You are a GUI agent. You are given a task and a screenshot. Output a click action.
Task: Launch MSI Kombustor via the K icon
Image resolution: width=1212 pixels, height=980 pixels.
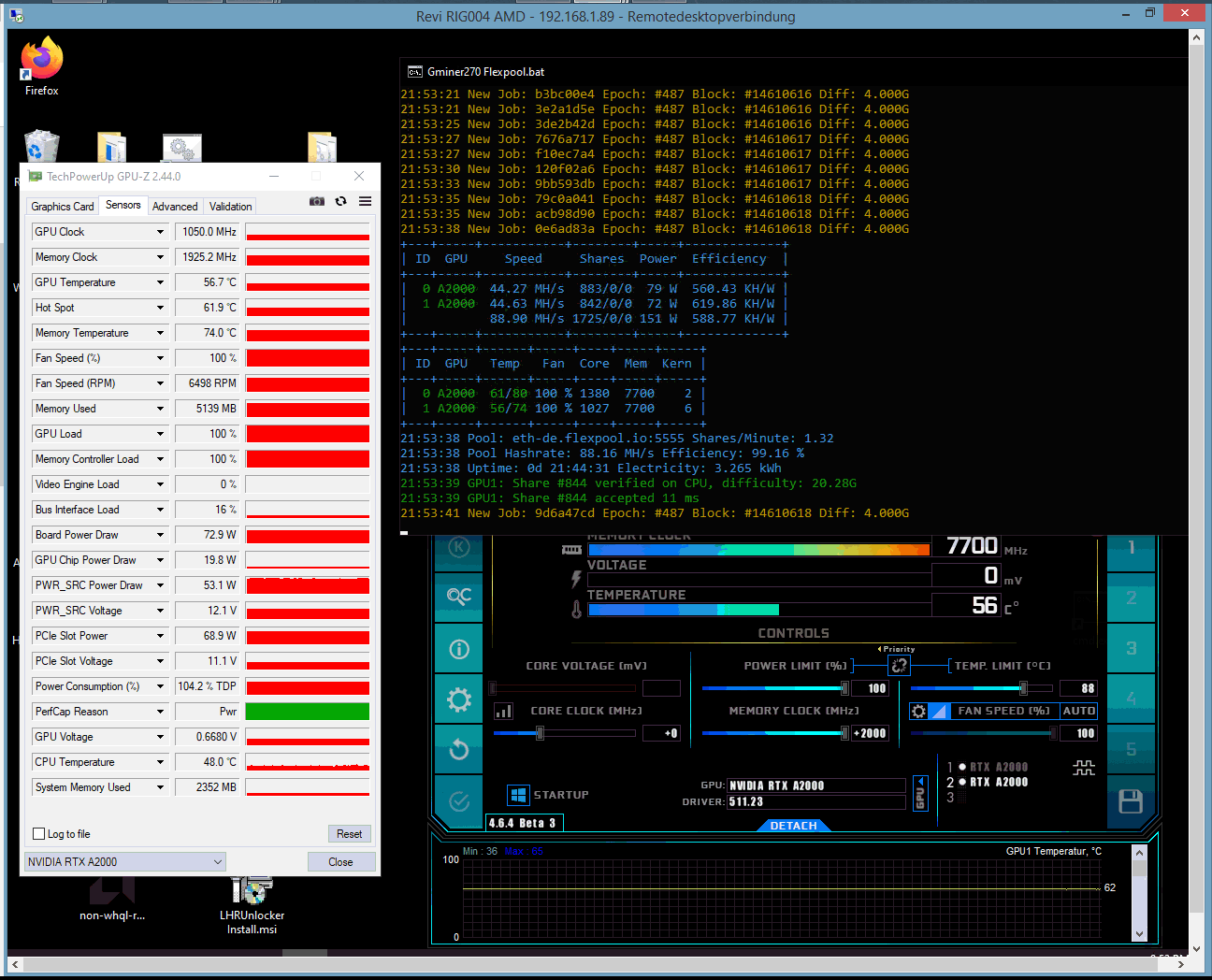click(458, 547)
